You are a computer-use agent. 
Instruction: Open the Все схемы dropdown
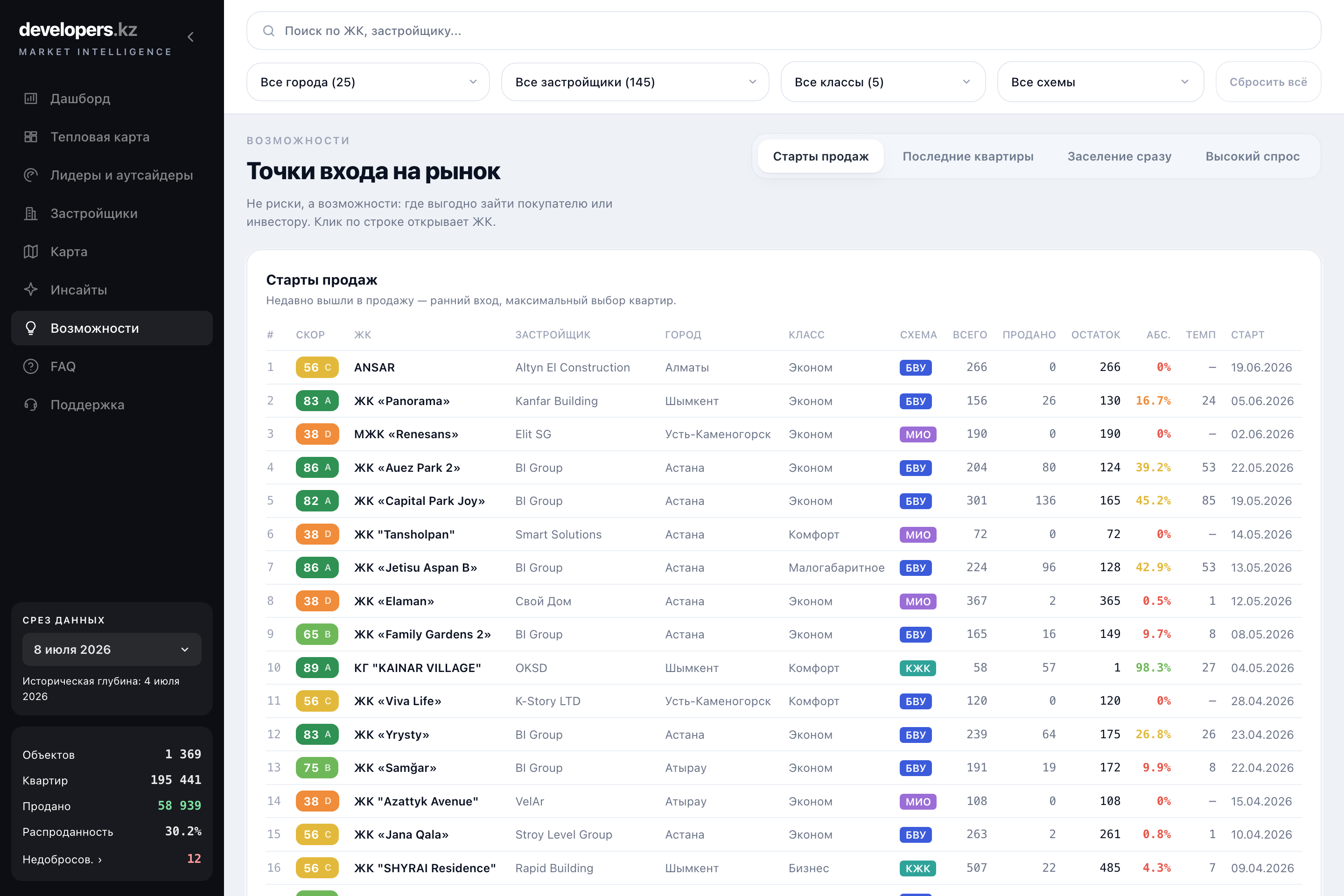tap(1100, 82)
